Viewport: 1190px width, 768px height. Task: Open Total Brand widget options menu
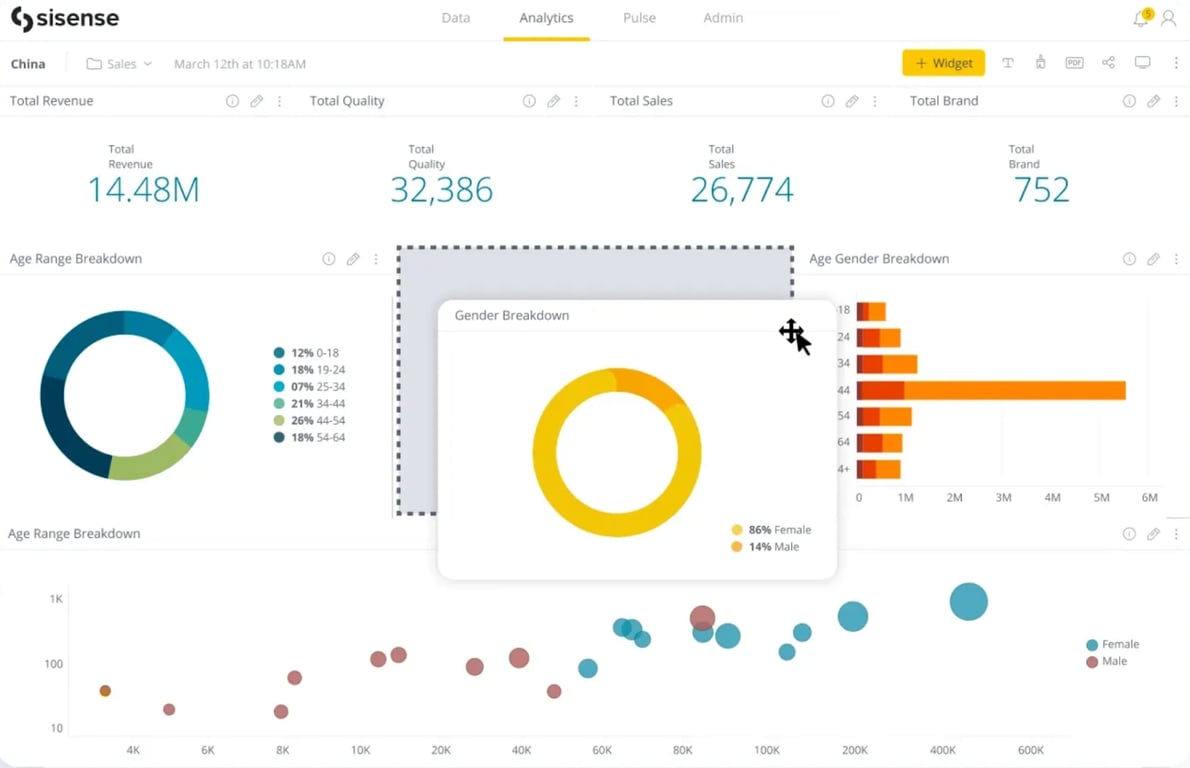point(1176,101)
